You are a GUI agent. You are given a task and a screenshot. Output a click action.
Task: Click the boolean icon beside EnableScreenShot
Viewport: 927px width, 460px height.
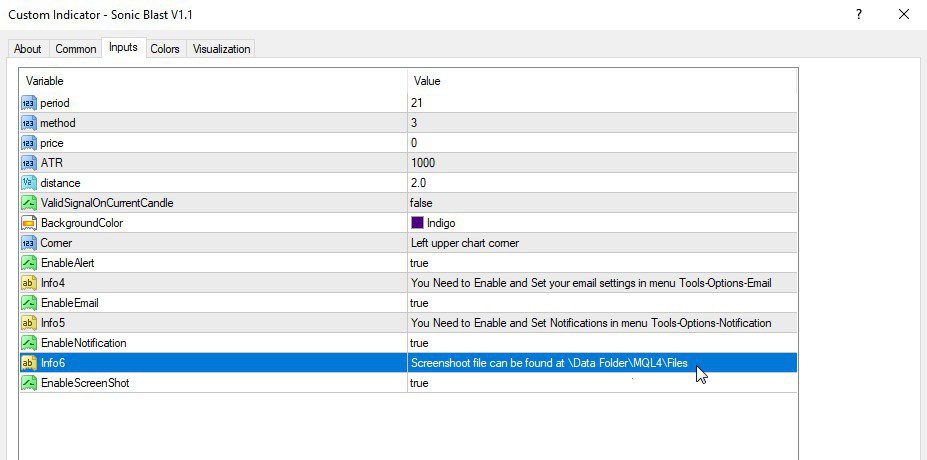pos(28,383)
